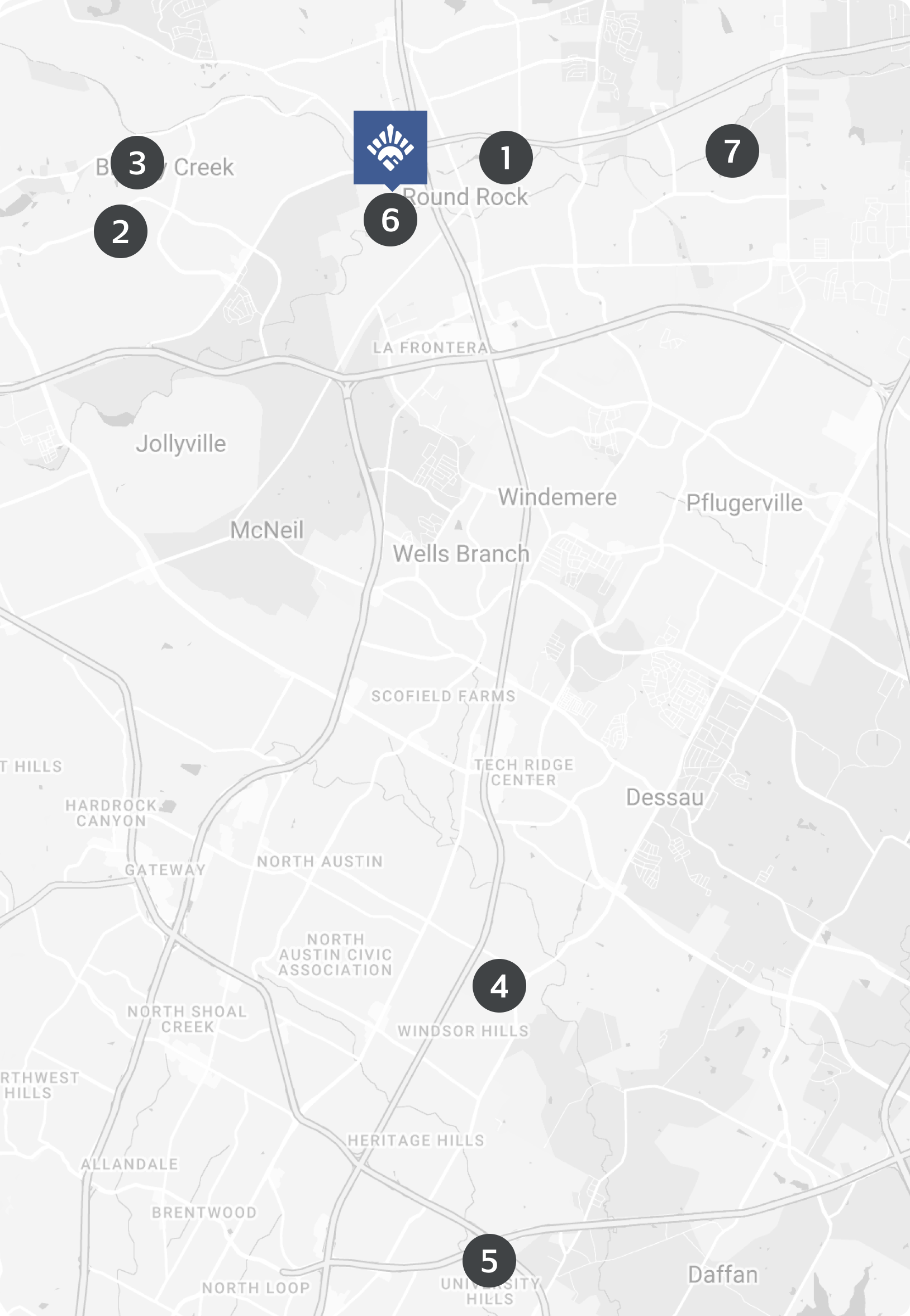910x1316 pixels.
Task: Click the Scofield Farms label
Action: [444, 696]
